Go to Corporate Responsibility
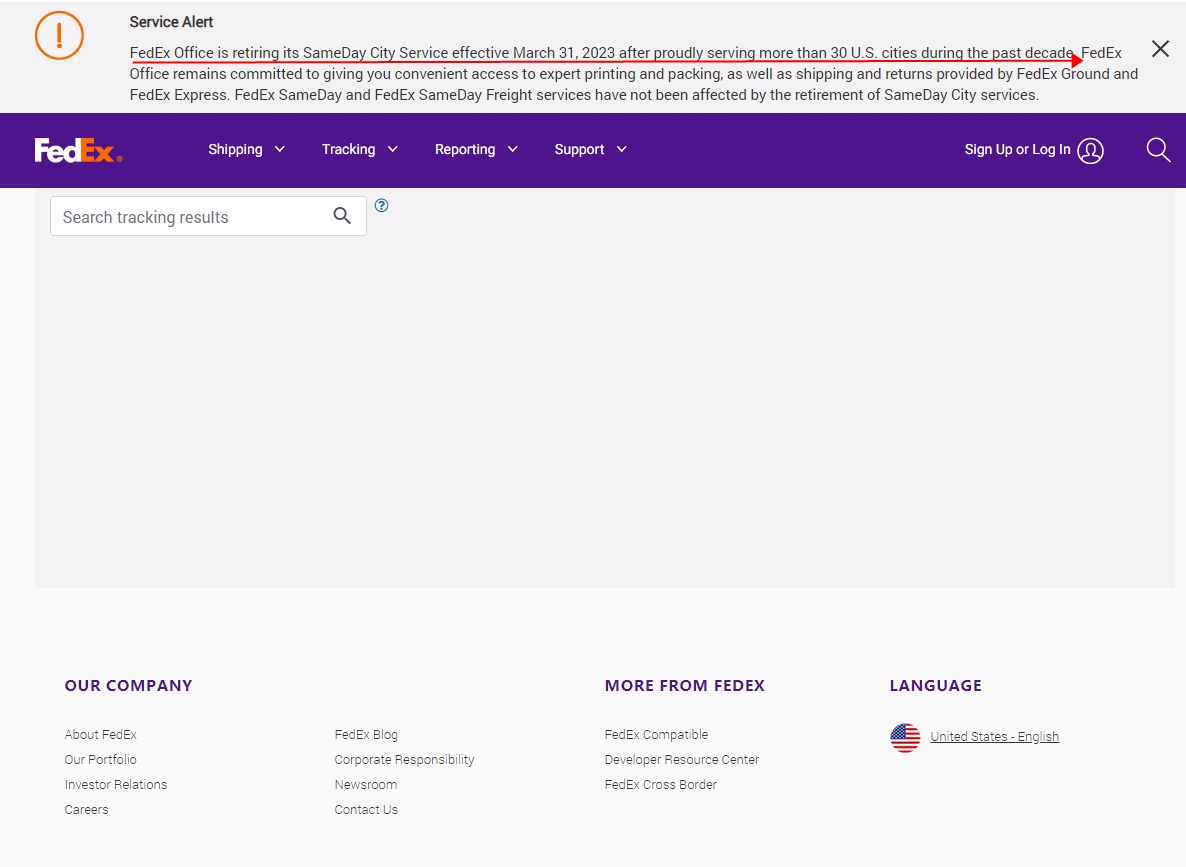Viewport: 1186px width, 867px height. 405,760
